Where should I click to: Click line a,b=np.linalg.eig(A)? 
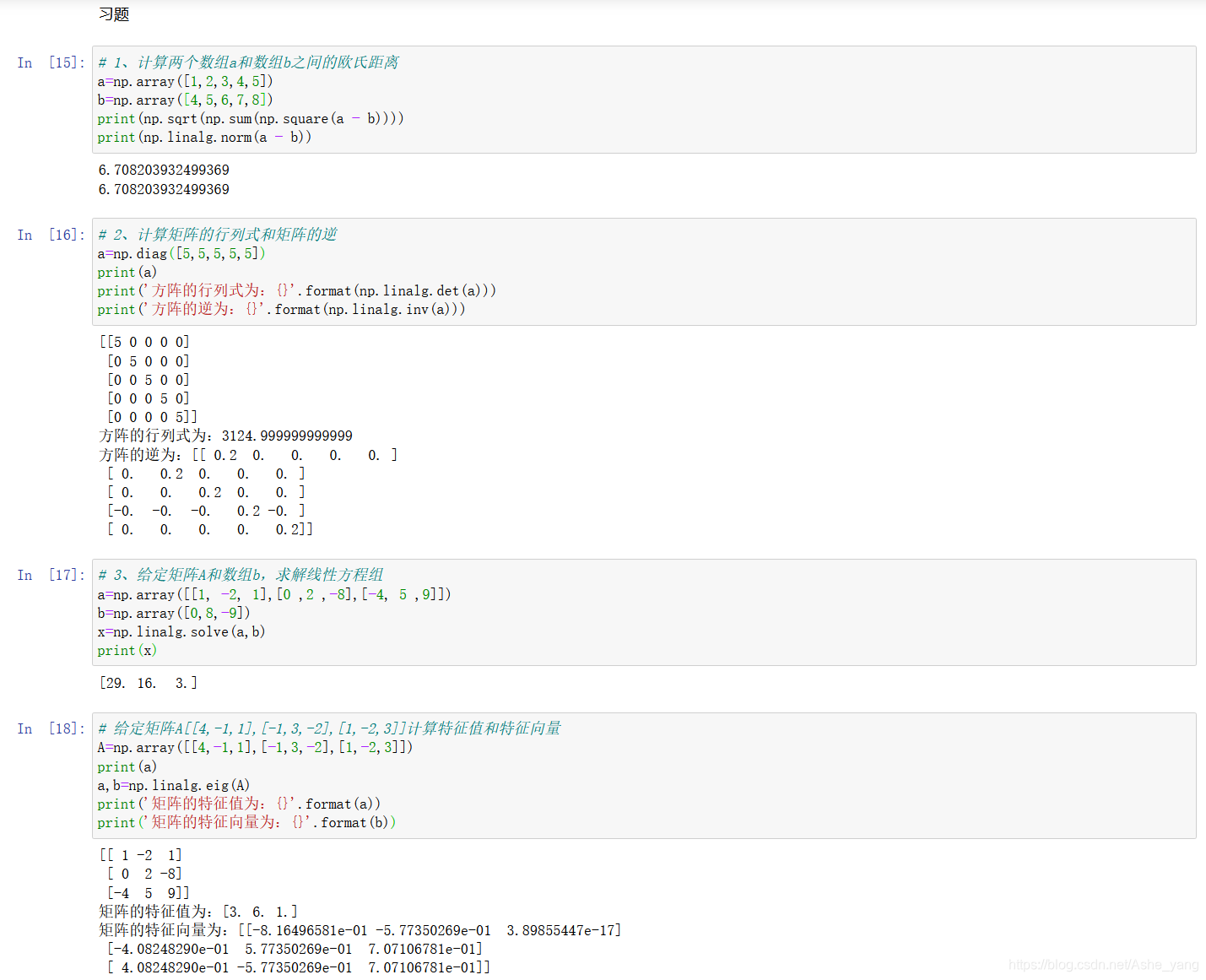[174, 786]
